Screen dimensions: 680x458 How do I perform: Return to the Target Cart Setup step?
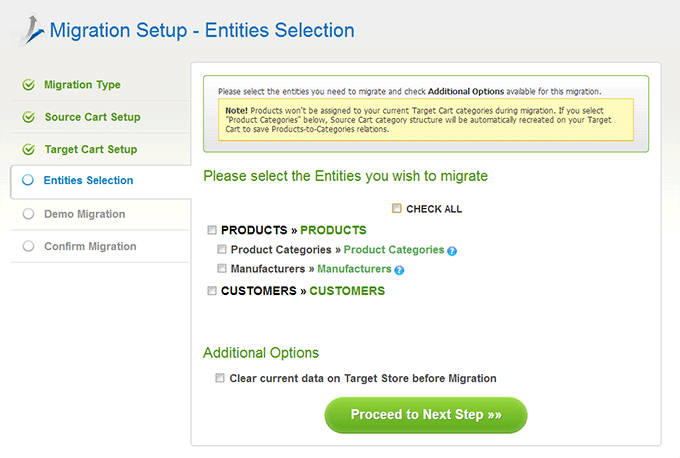91,150
